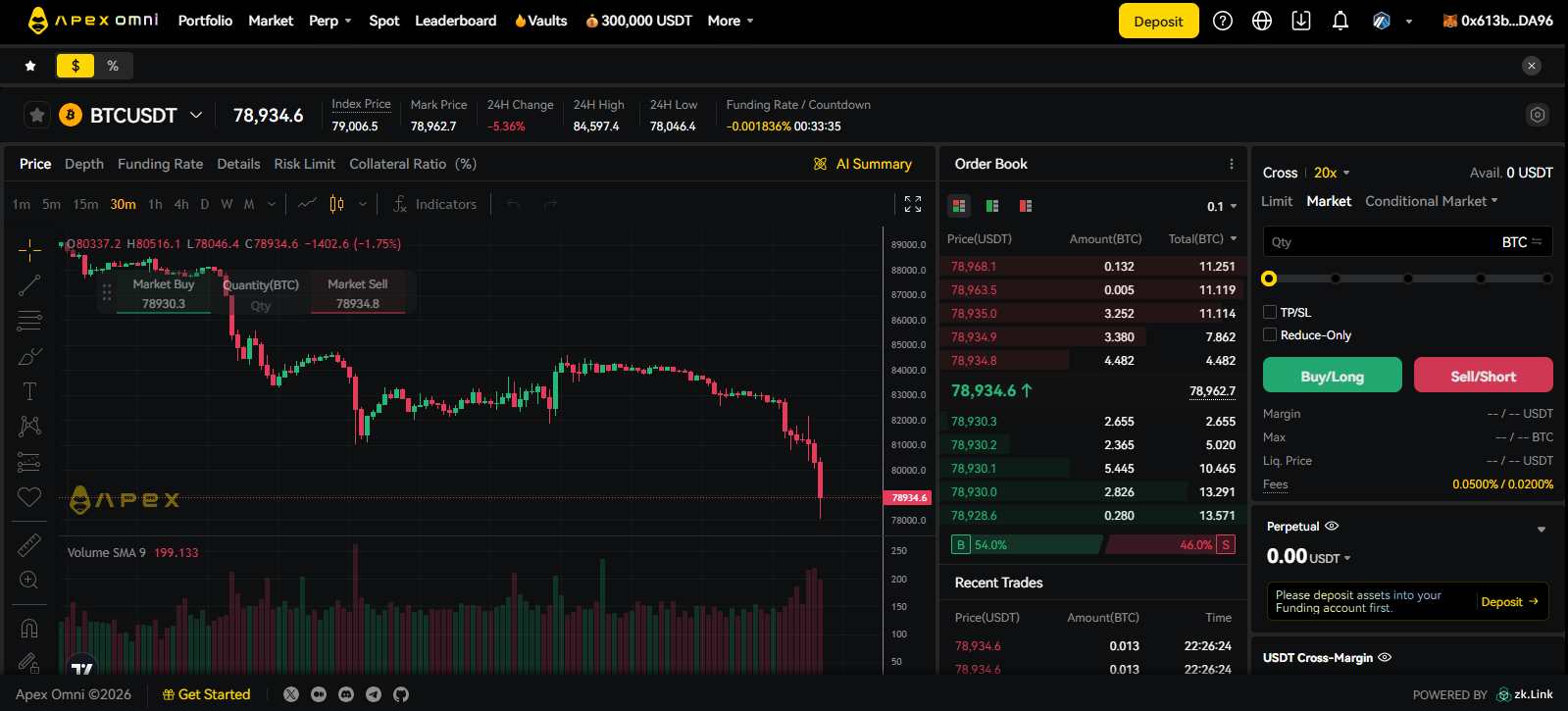Toggle Perpetual balance visibility eye

[1332, 527]
